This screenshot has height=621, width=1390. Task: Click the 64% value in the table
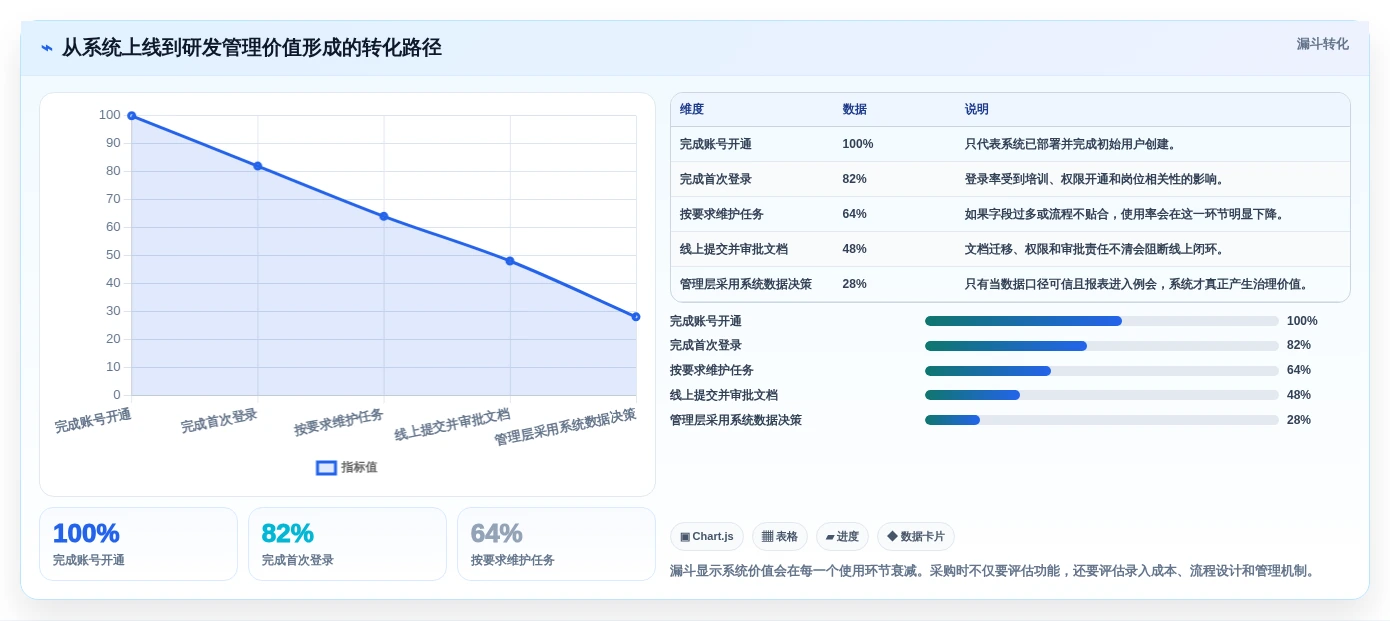point(855,214)
